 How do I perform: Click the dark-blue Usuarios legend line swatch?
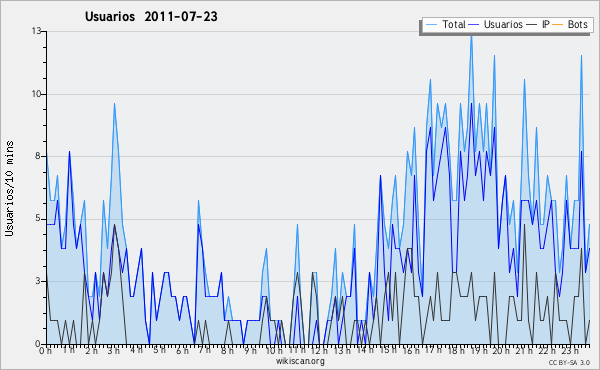coord(474,25)
